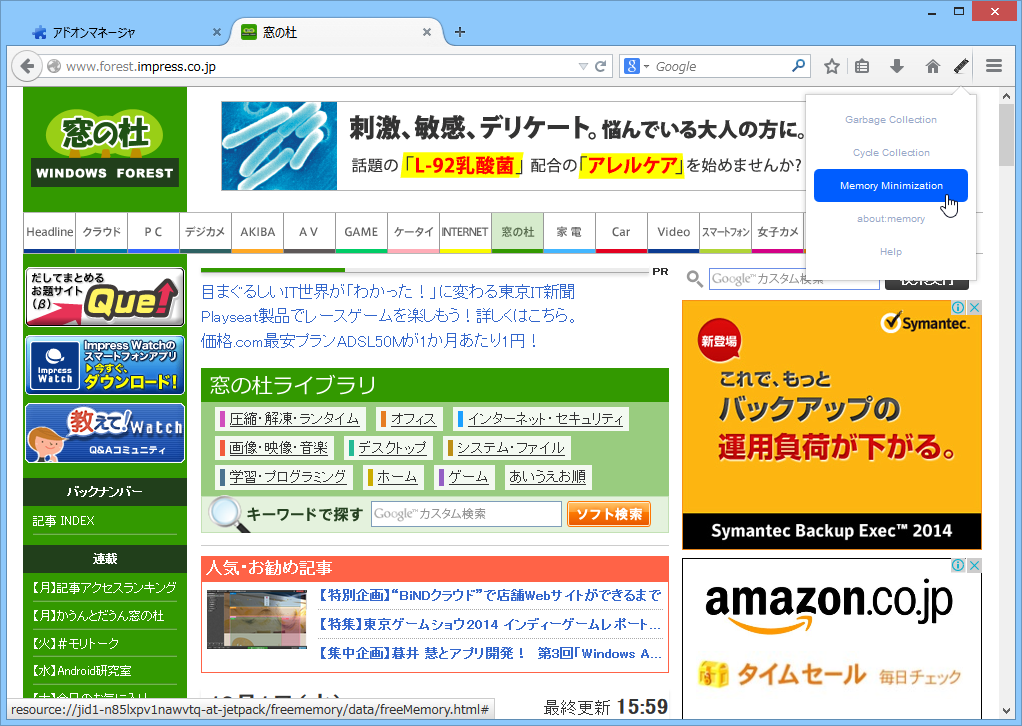1022x726 pixels.
Task: Show bookmarks with the bookmarks list icon
Action: click(863, 66)
